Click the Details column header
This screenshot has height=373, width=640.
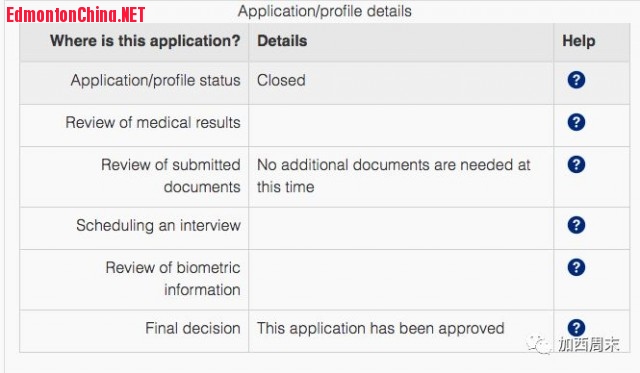pyautogui.click(x=282, y=41)
